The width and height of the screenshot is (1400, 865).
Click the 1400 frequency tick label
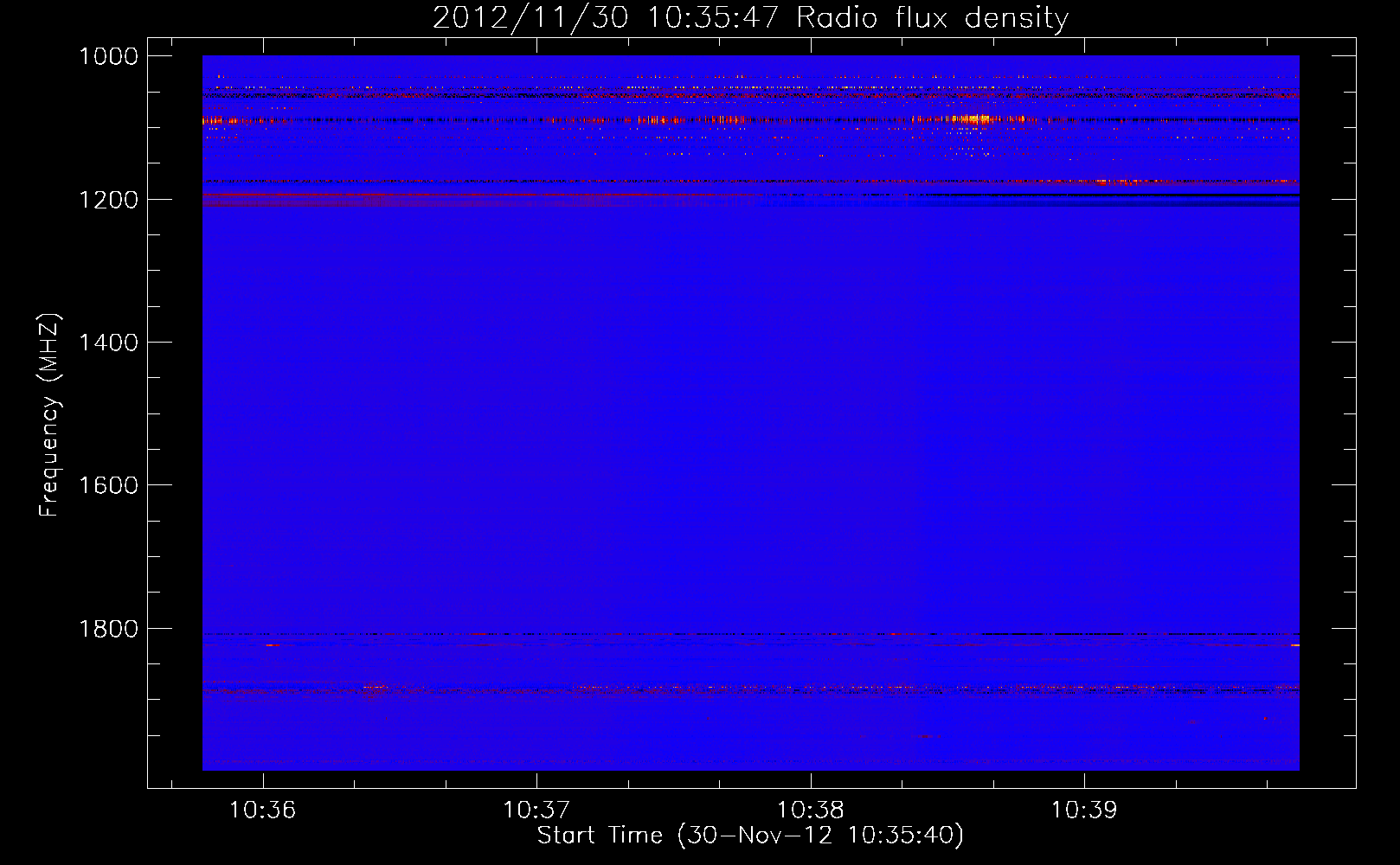point(108,343)
